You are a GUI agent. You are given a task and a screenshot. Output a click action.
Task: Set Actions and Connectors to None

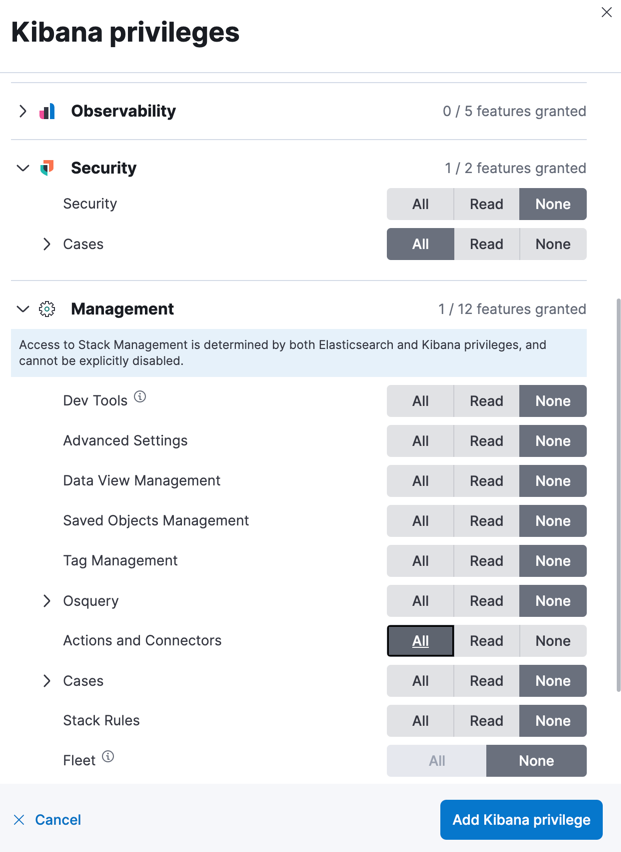pos(552,641)
